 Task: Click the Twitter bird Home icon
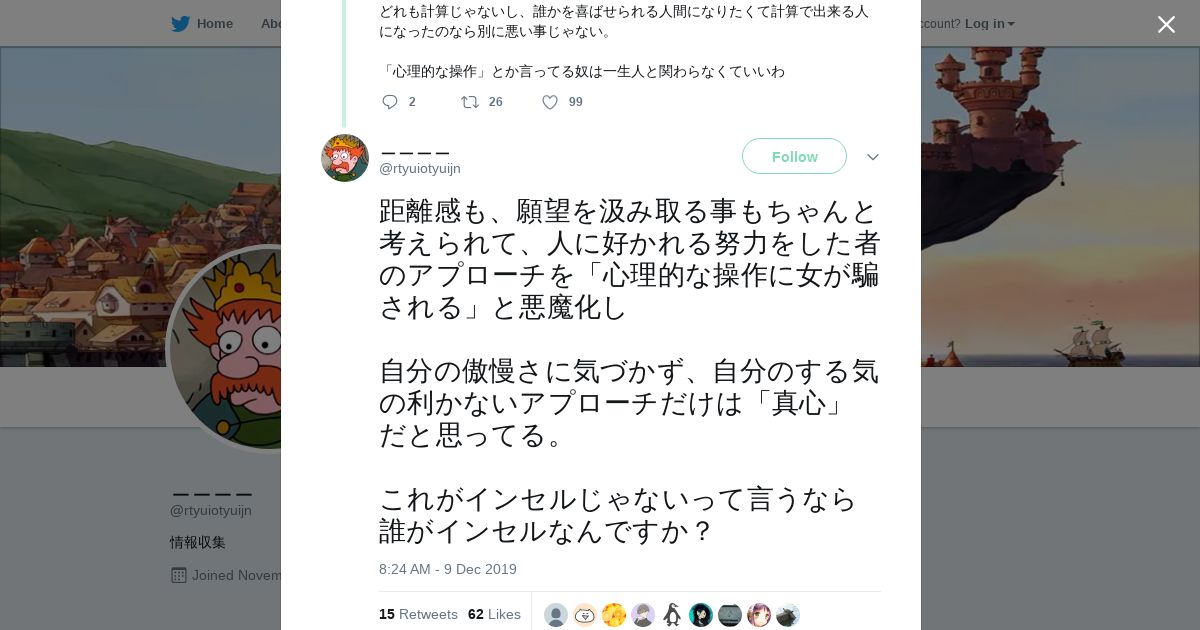(x=180, y=24)
